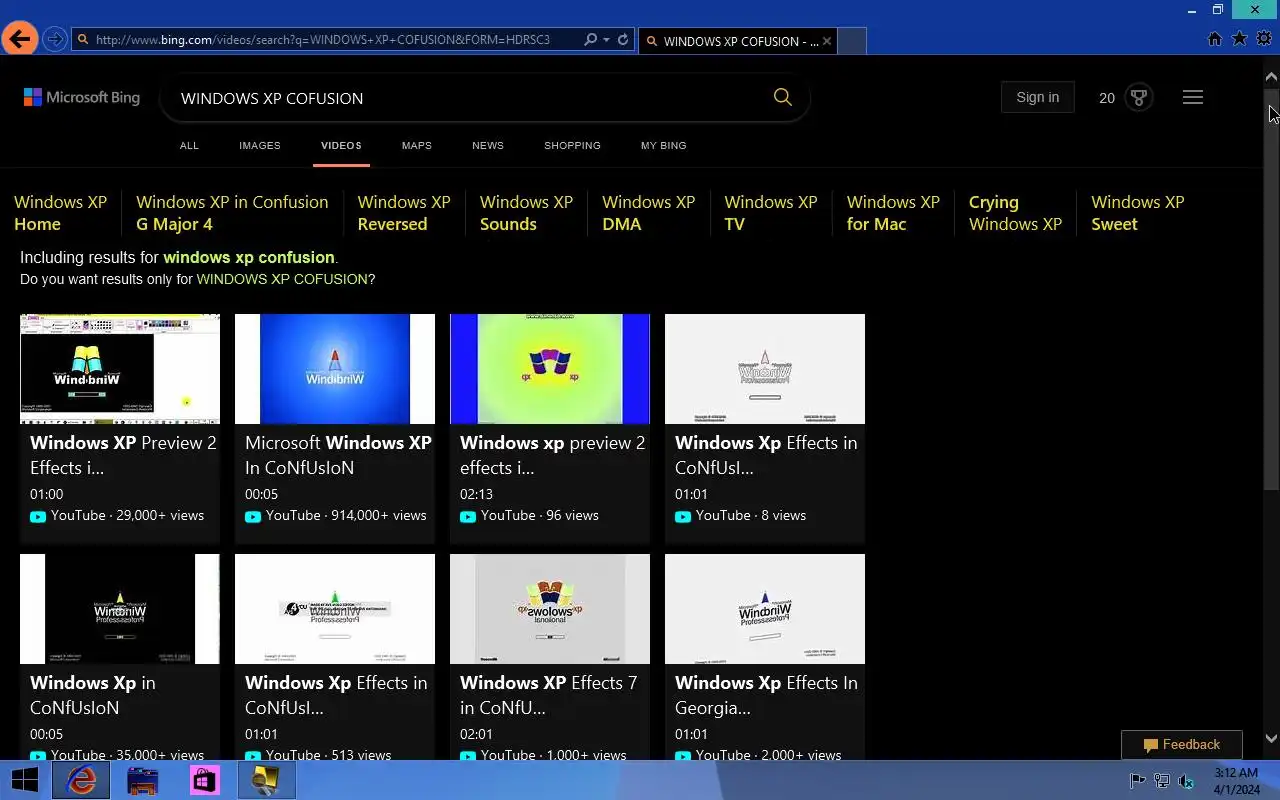Viewport: 1280px width, 800px height.
Task: Open related search Windows XP TV
Action: (771, 213)
